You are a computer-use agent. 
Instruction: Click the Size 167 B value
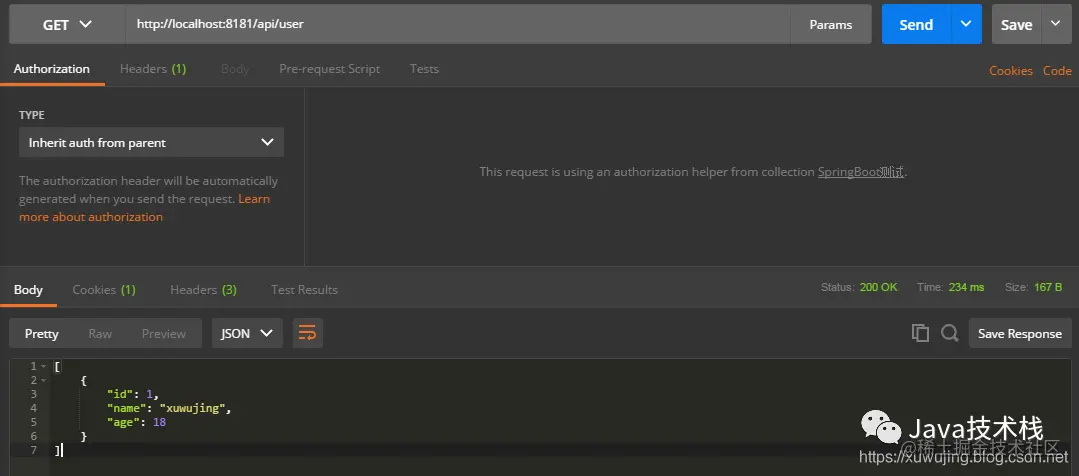[x=1048, y=287]
